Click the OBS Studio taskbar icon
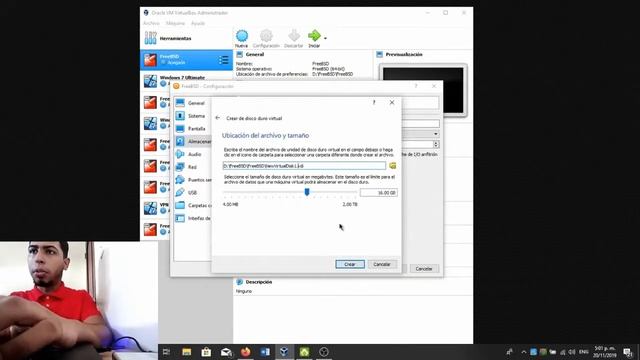 point(324,352)
